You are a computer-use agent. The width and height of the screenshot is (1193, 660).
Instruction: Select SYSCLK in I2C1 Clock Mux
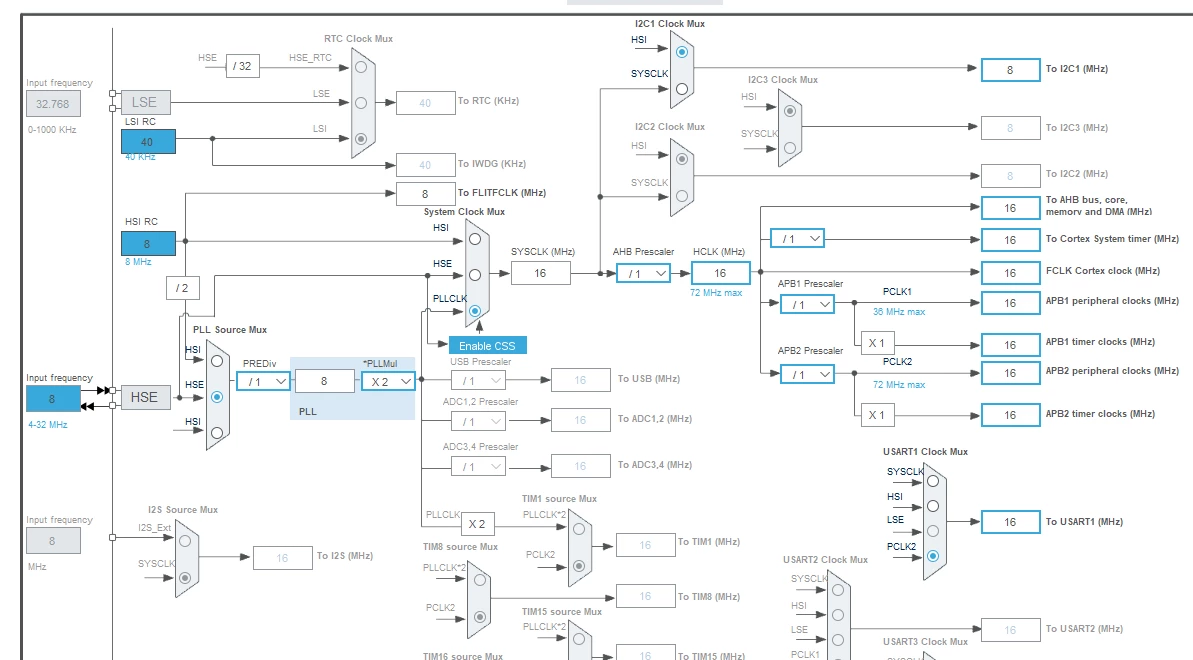tap(682, 88)
